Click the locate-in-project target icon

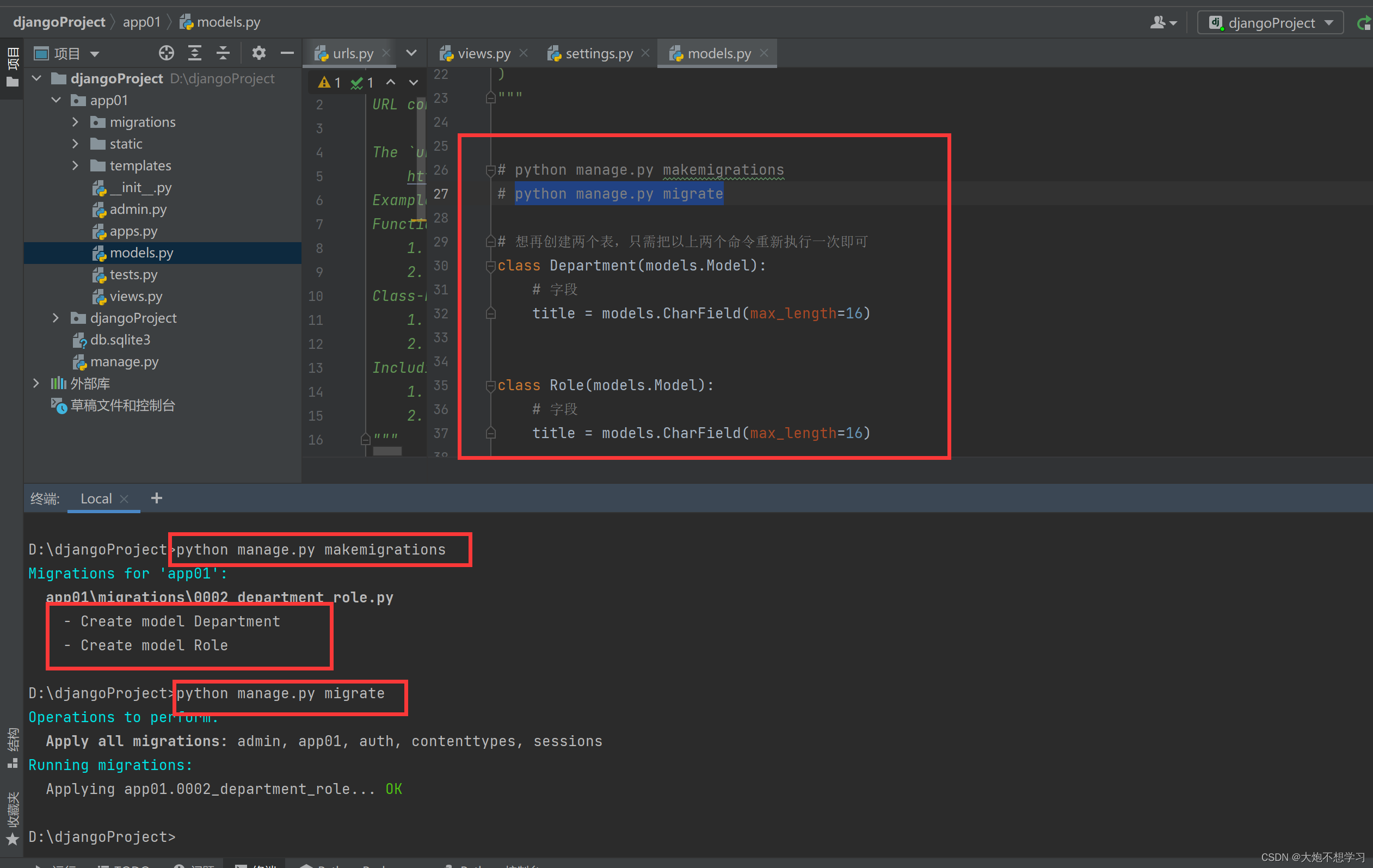coord(166,53)
